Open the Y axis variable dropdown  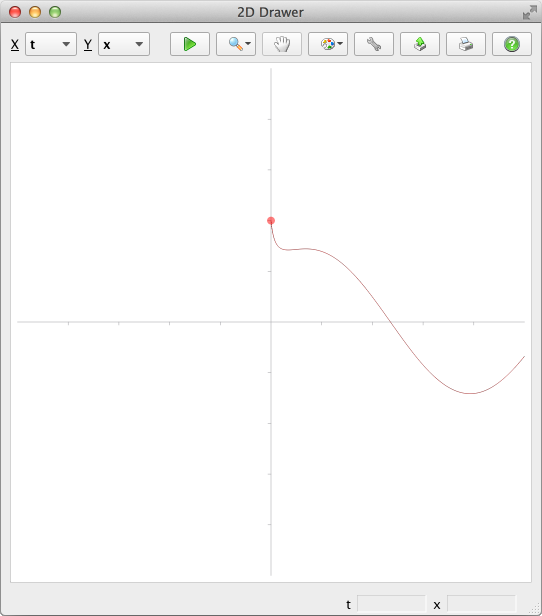[124, 44]
